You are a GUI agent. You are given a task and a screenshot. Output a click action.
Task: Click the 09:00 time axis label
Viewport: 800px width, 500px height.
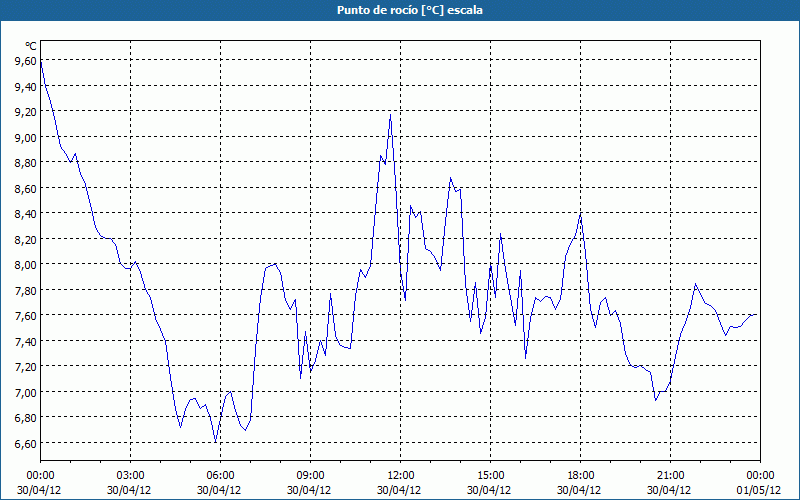point(310,476)
